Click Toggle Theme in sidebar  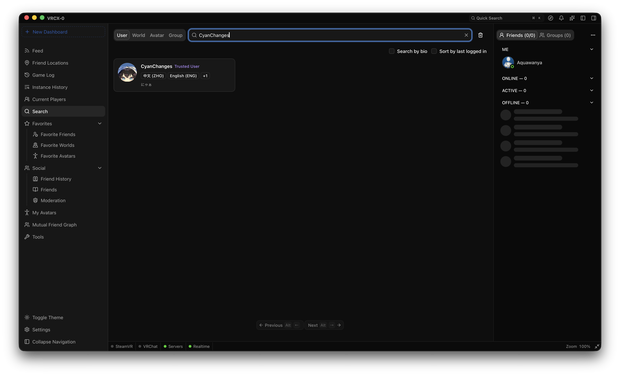click(63, 317)
